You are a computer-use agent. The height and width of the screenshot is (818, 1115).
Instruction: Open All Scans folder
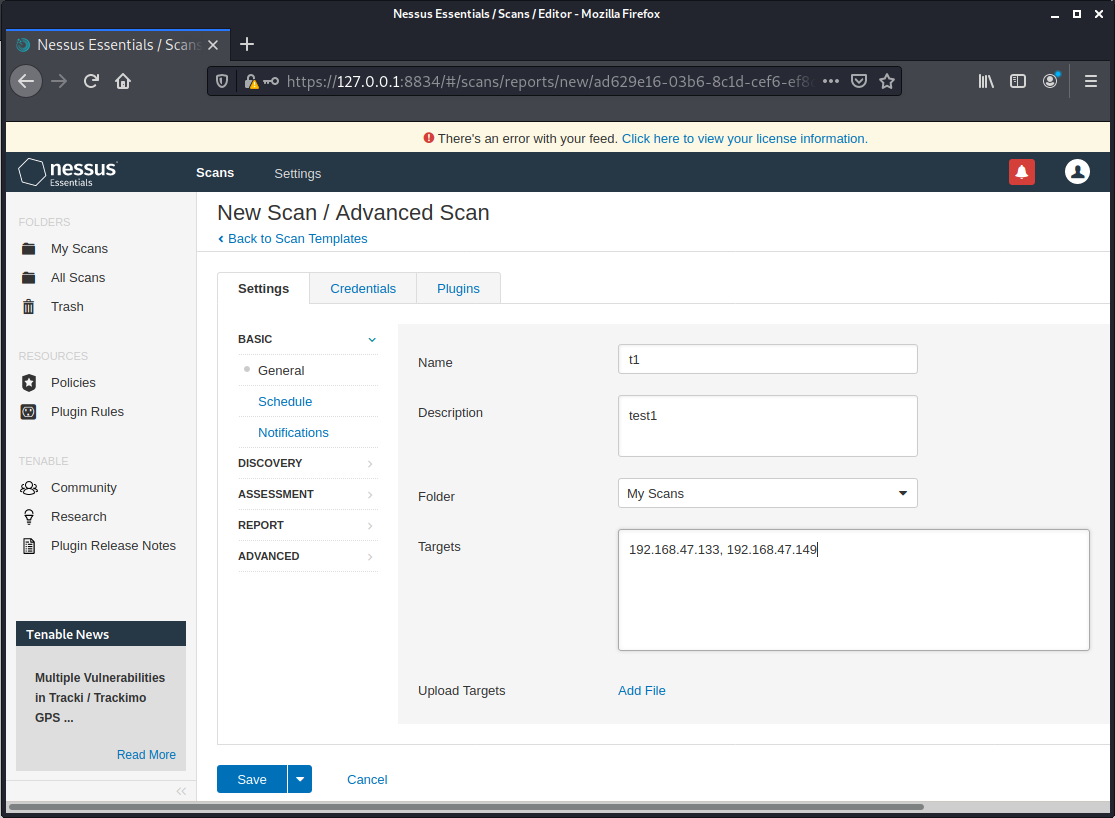78,278
